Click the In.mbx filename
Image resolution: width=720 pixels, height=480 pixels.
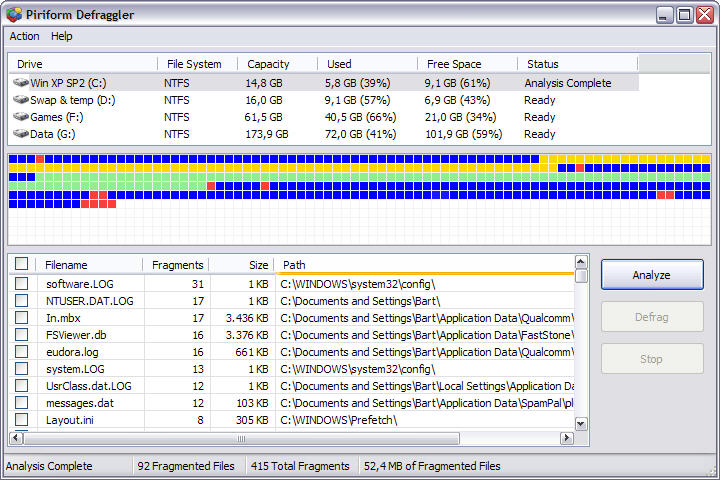(x=63, y=318)
